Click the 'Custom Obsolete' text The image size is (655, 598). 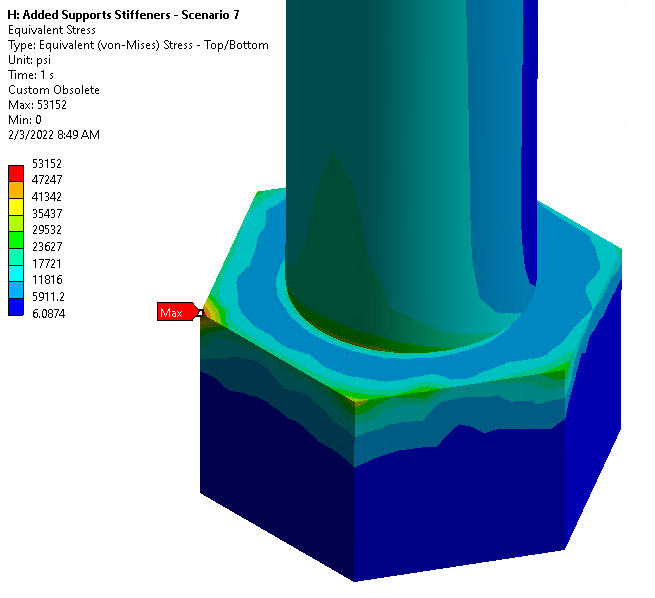(x=54, y=90)
